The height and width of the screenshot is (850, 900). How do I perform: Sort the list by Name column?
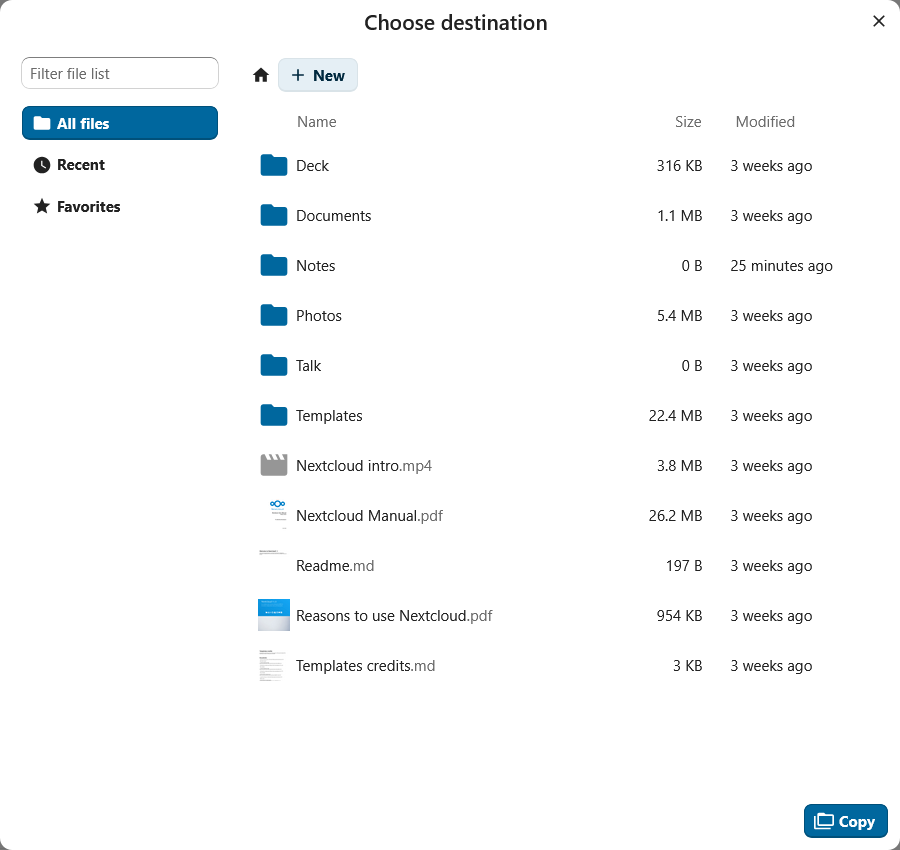(x=317, y=122)
